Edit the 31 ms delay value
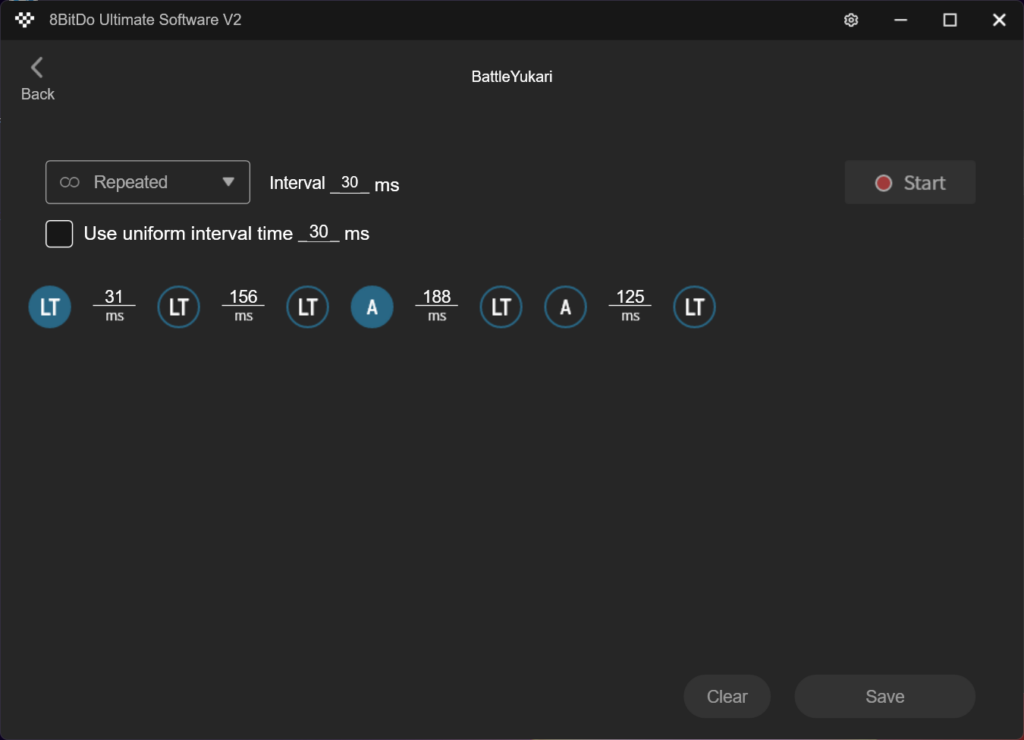This screenshot has height=740, width=1024. pos(114,297)
